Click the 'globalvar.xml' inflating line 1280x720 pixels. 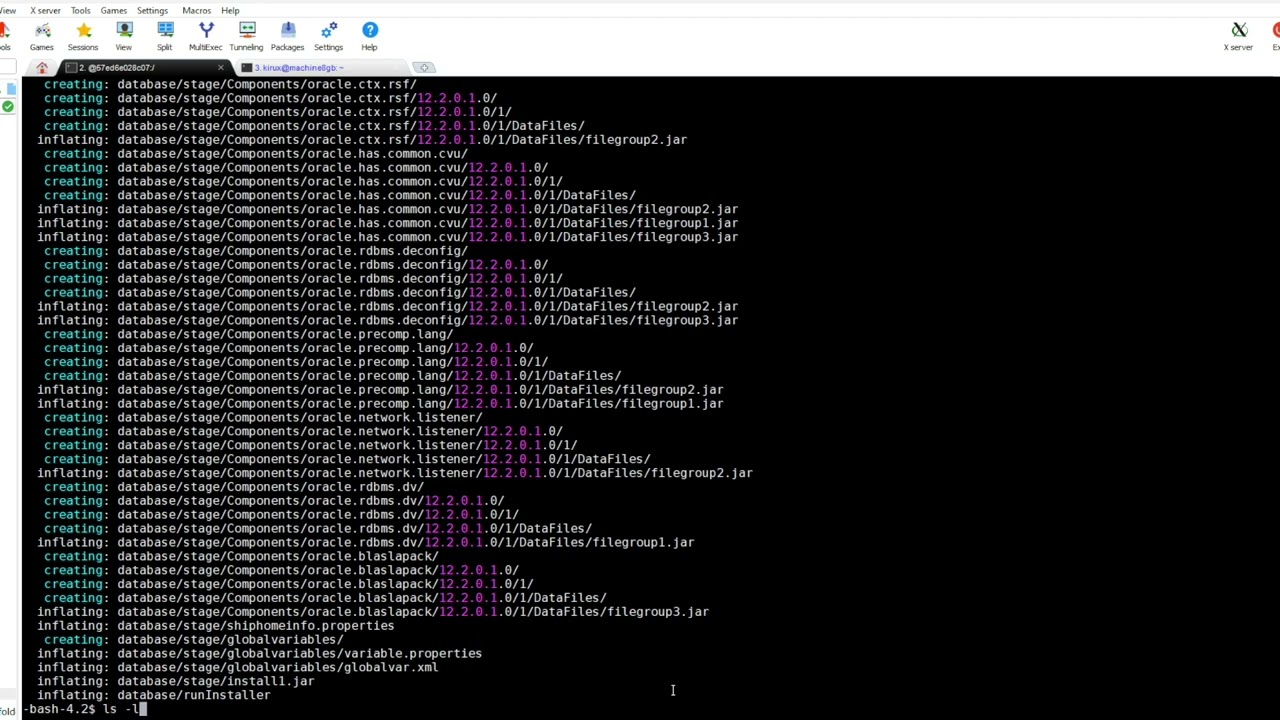(x=238, y=667)
